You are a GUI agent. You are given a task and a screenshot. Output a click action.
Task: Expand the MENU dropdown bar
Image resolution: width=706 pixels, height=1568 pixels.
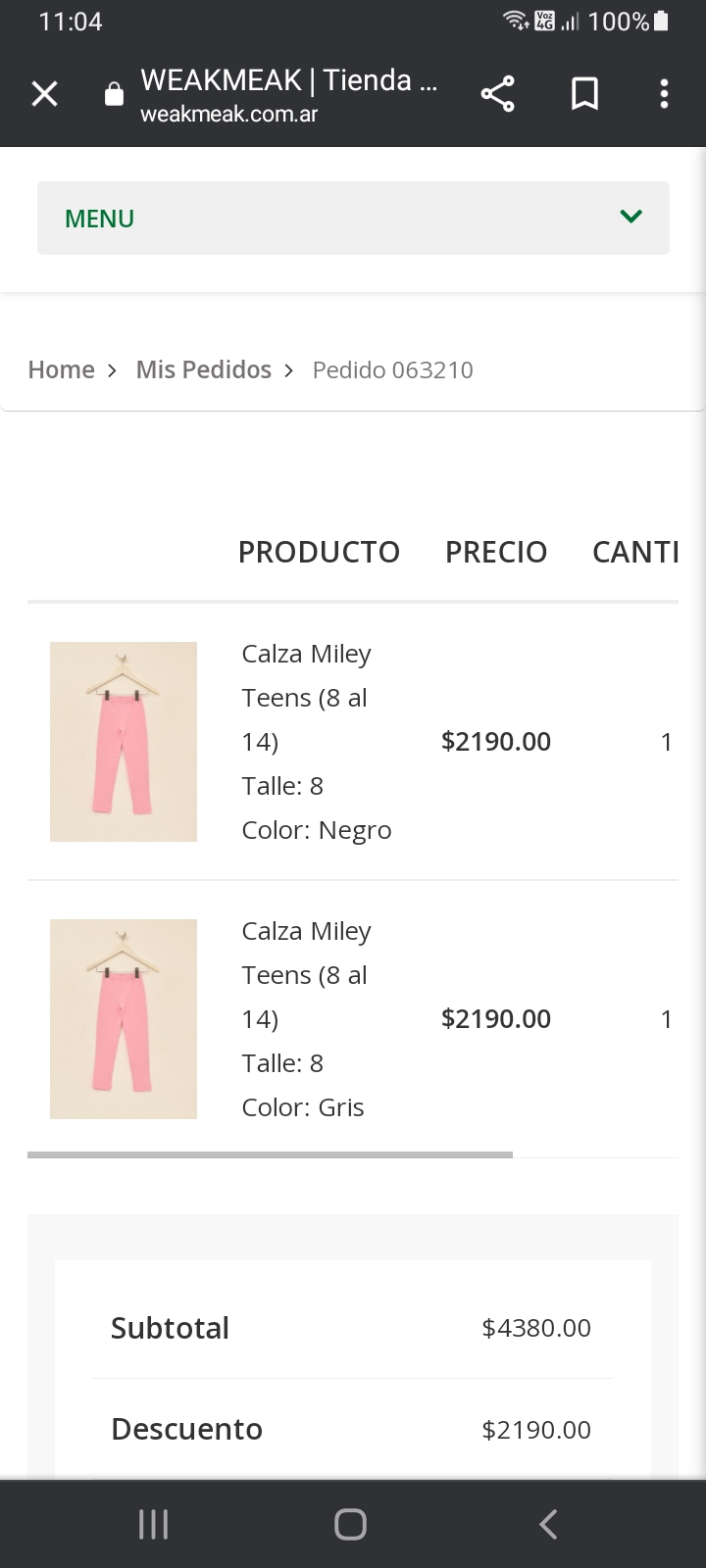[x=353, y=218]
